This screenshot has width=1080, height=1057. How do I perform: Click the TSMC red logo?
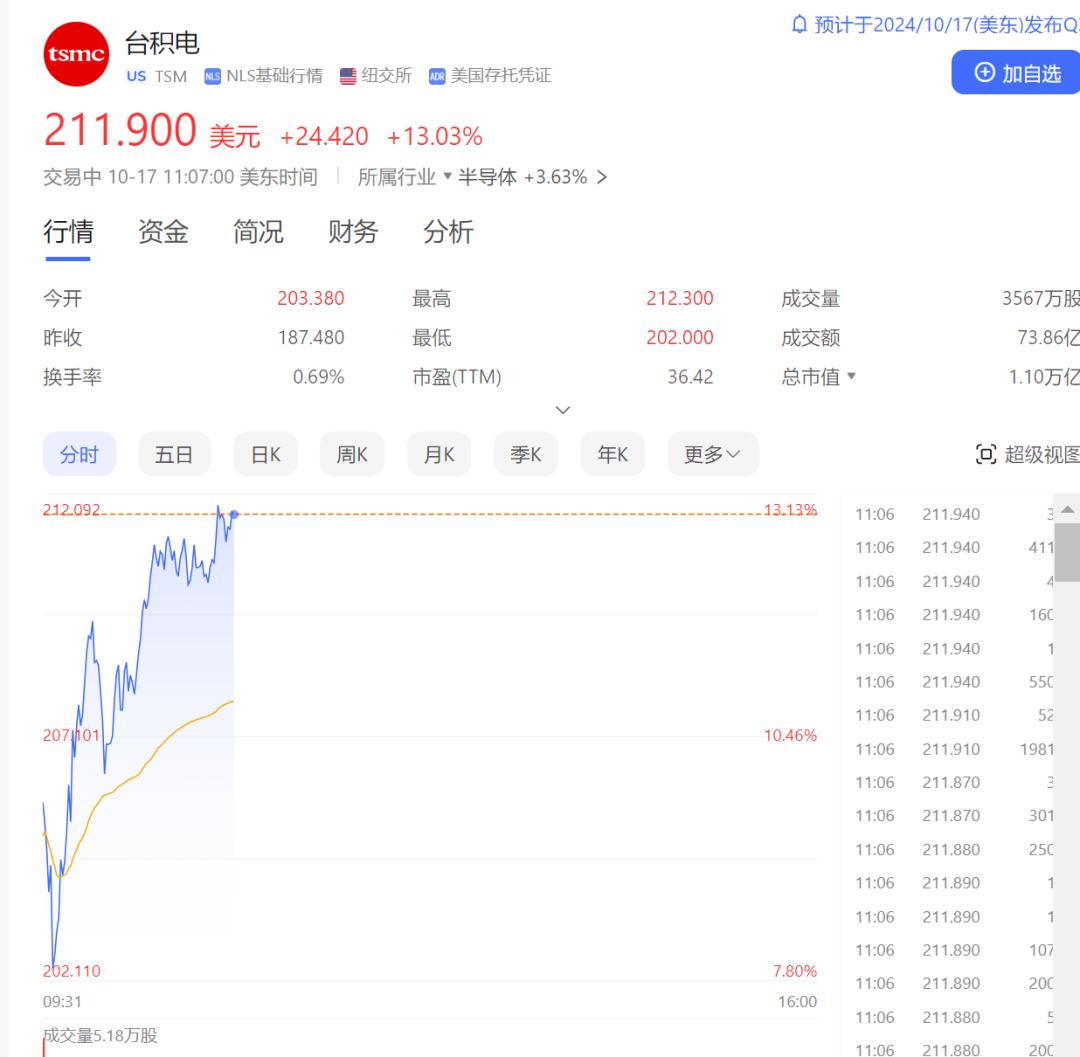pos(76,54)
